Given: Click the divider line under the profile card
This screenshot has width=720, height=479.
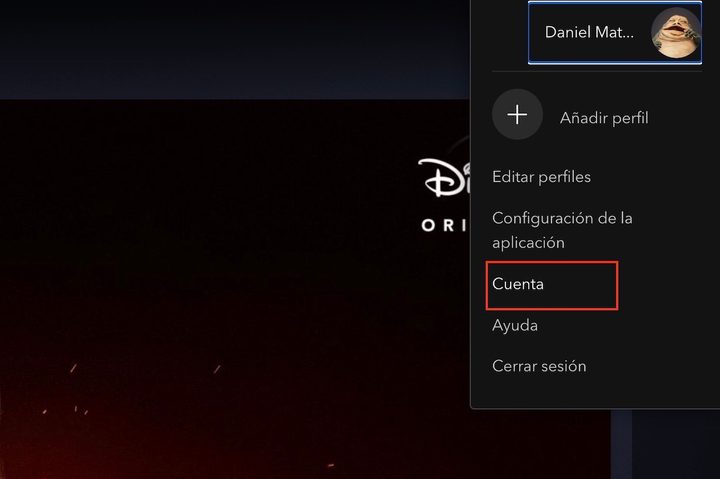Looking at the screenshot, I should point(597,72).
